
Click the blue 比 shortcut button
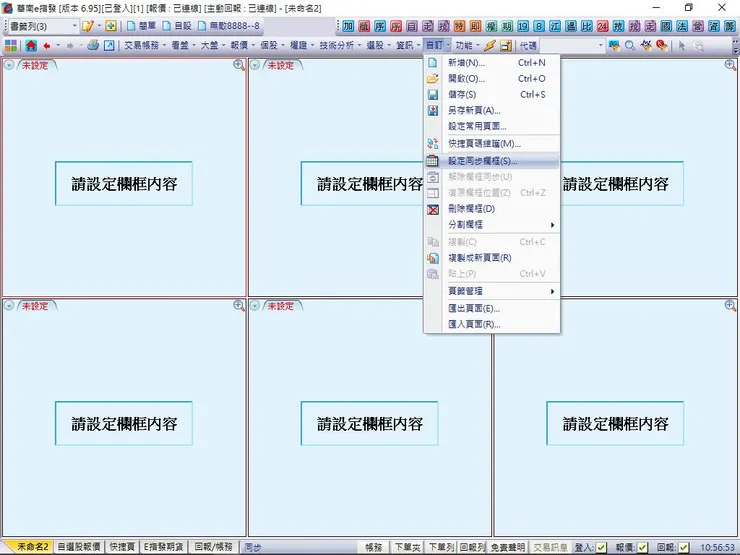[587, 26]
